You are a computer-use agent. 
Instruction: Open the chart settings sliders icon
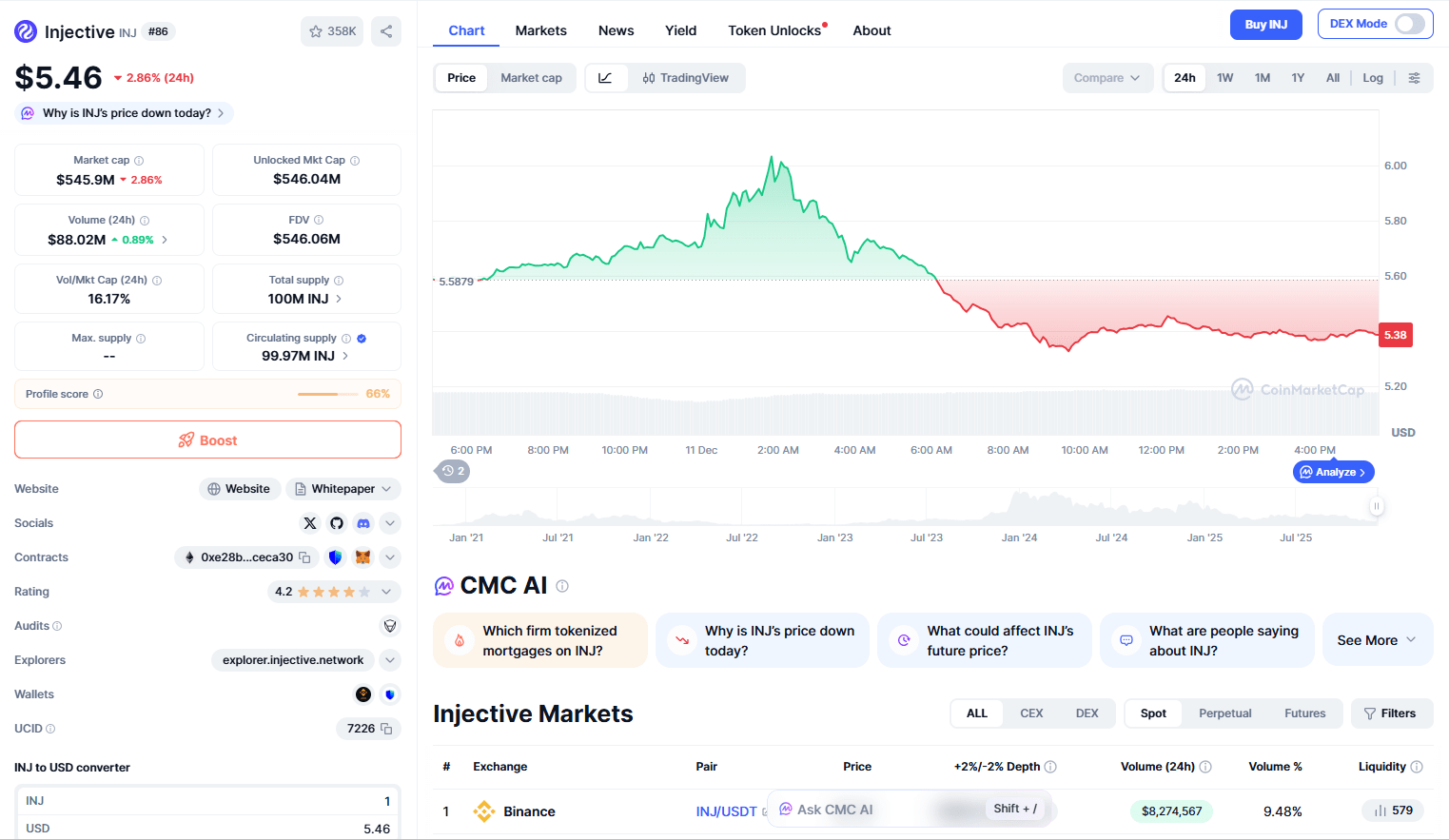tap(1415, 78)
